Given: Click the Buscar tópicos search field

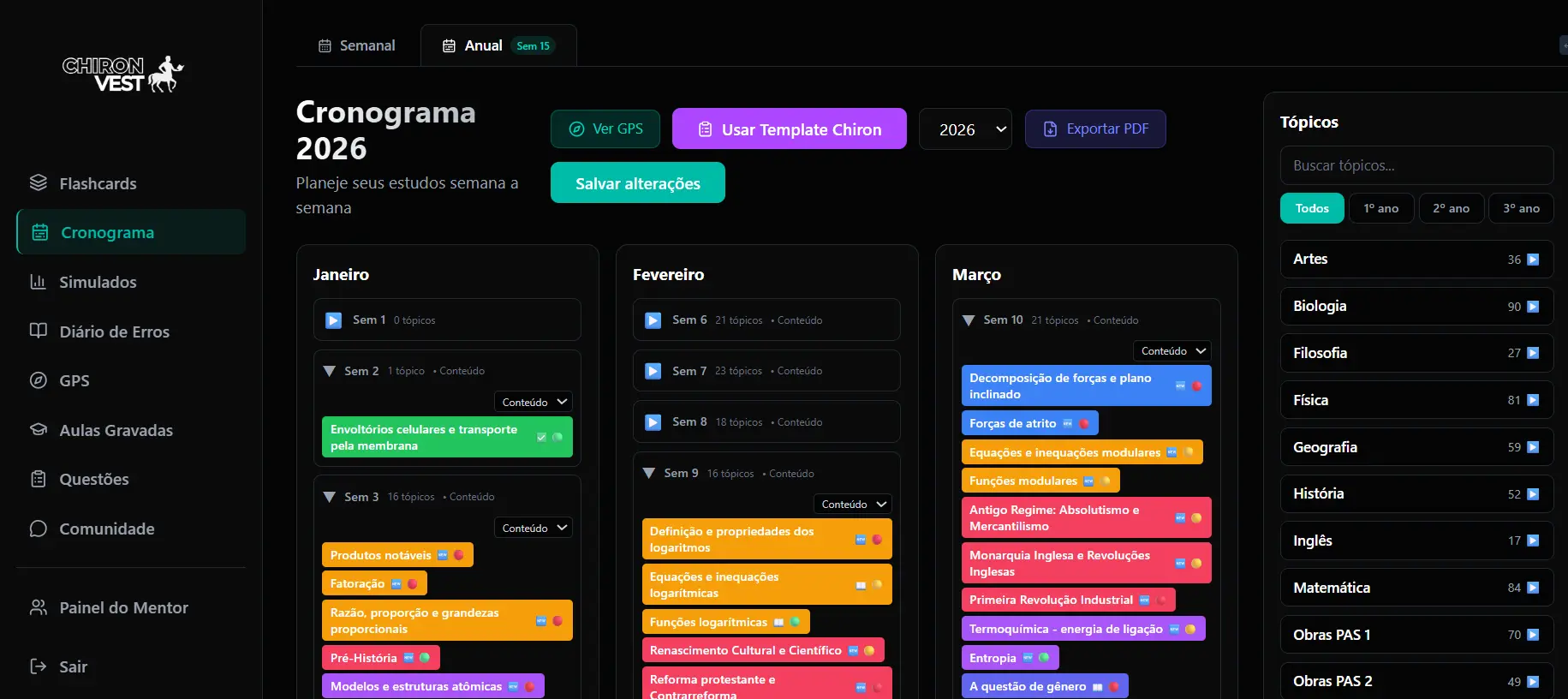Looking at the screenshot, I should [1416, 165].
